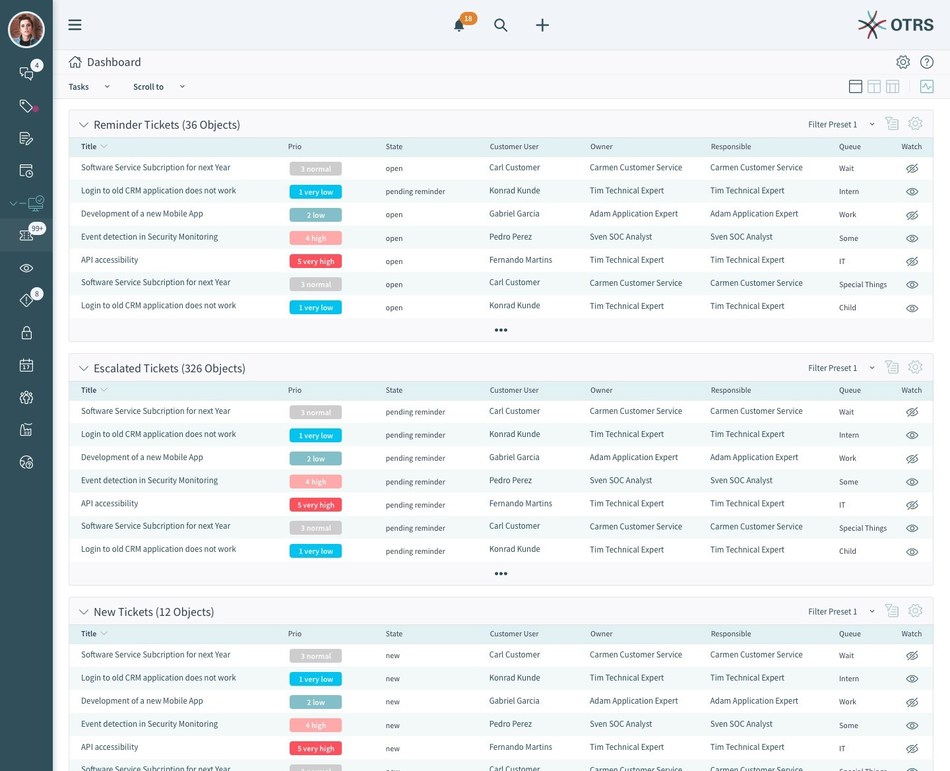Select the statistics graph view icon above dashboards

click(925, 86)
